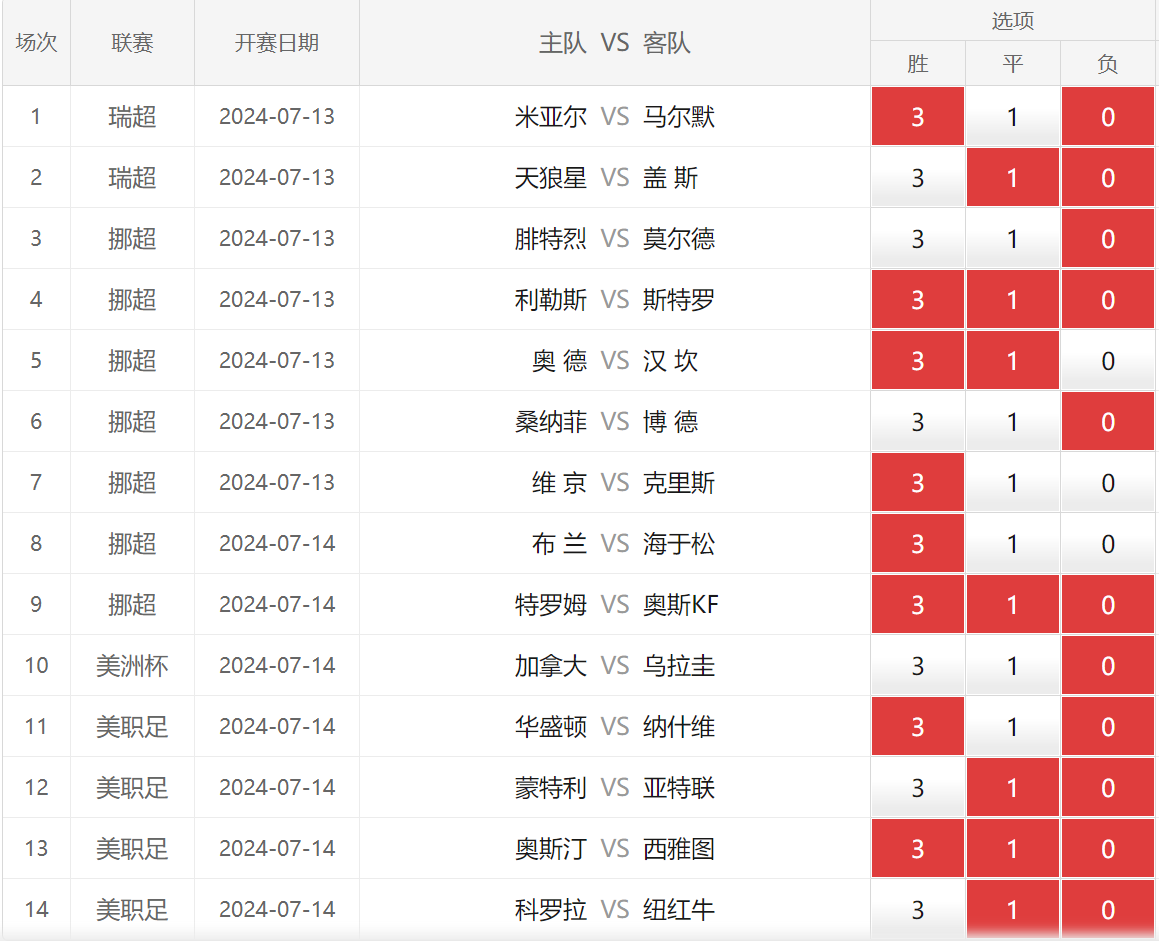Toggle loss option 0 for 蒙特利 VS 亚特联
The image size is (1159, 945).
[1107, 788]
